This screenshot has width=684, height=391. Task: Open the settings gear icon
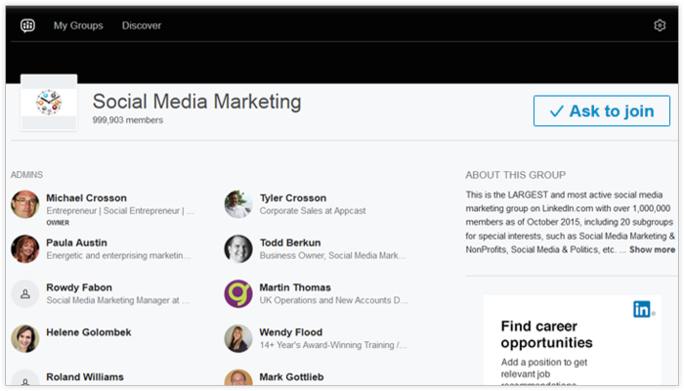pyautogui.click(x=660, y=25)
